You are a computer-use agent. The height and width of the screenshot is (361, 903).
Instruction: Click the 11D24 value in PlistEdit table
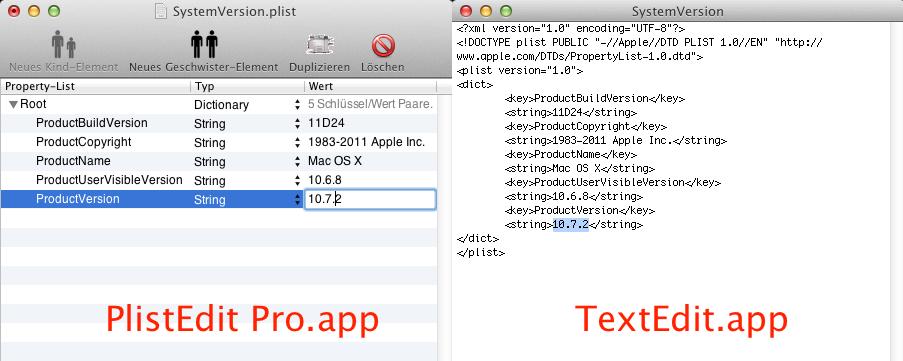click(x=327, y=124)
